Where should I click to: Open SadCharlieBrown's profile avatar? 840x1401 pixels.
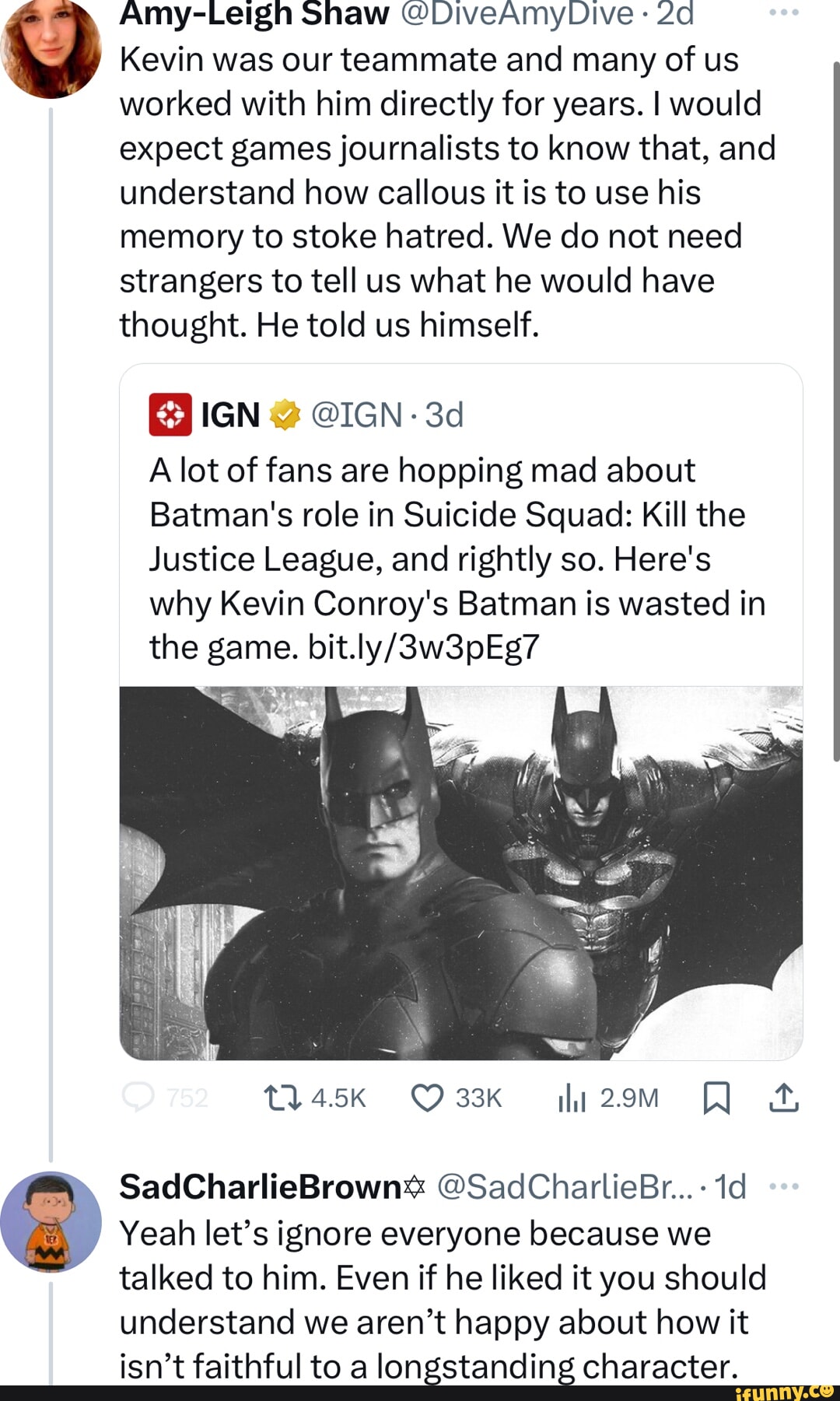click(x=51, y=1221)
